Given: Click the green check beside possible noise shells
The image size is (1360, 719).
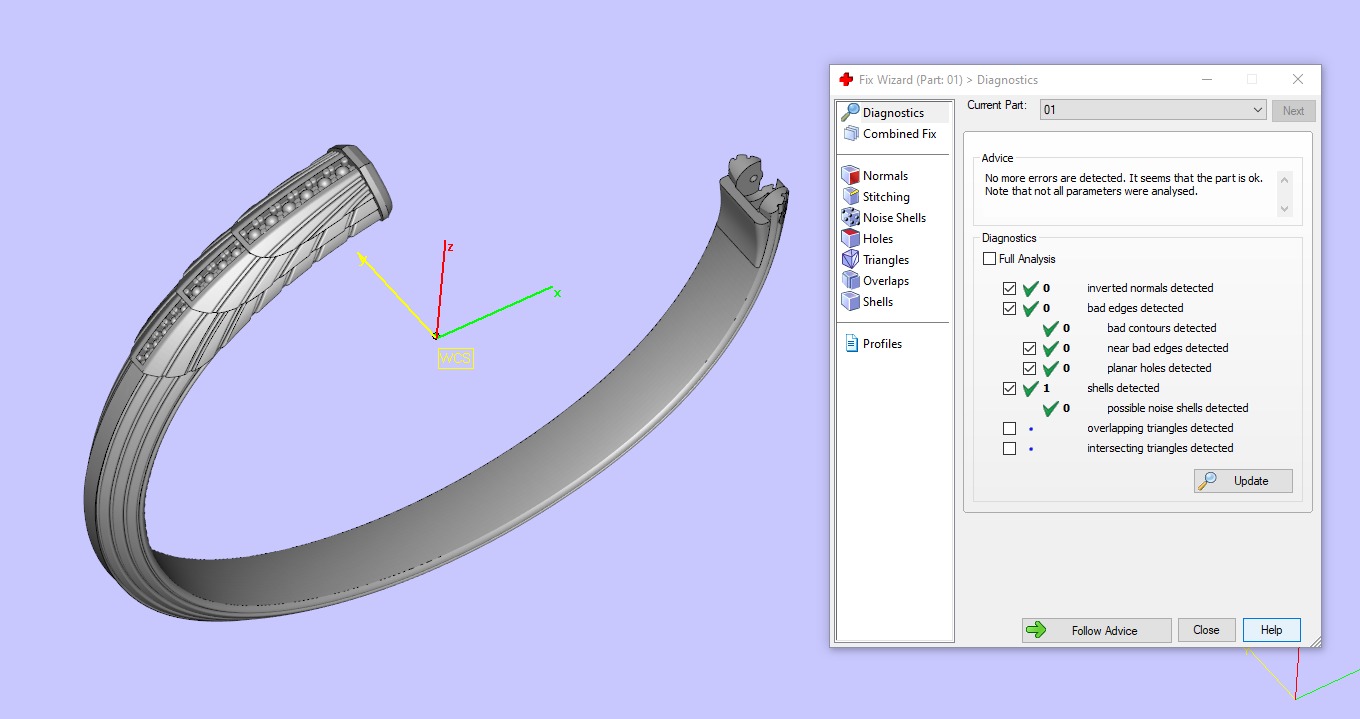Looking at the screenshot, I should [x=1050, y=408].
